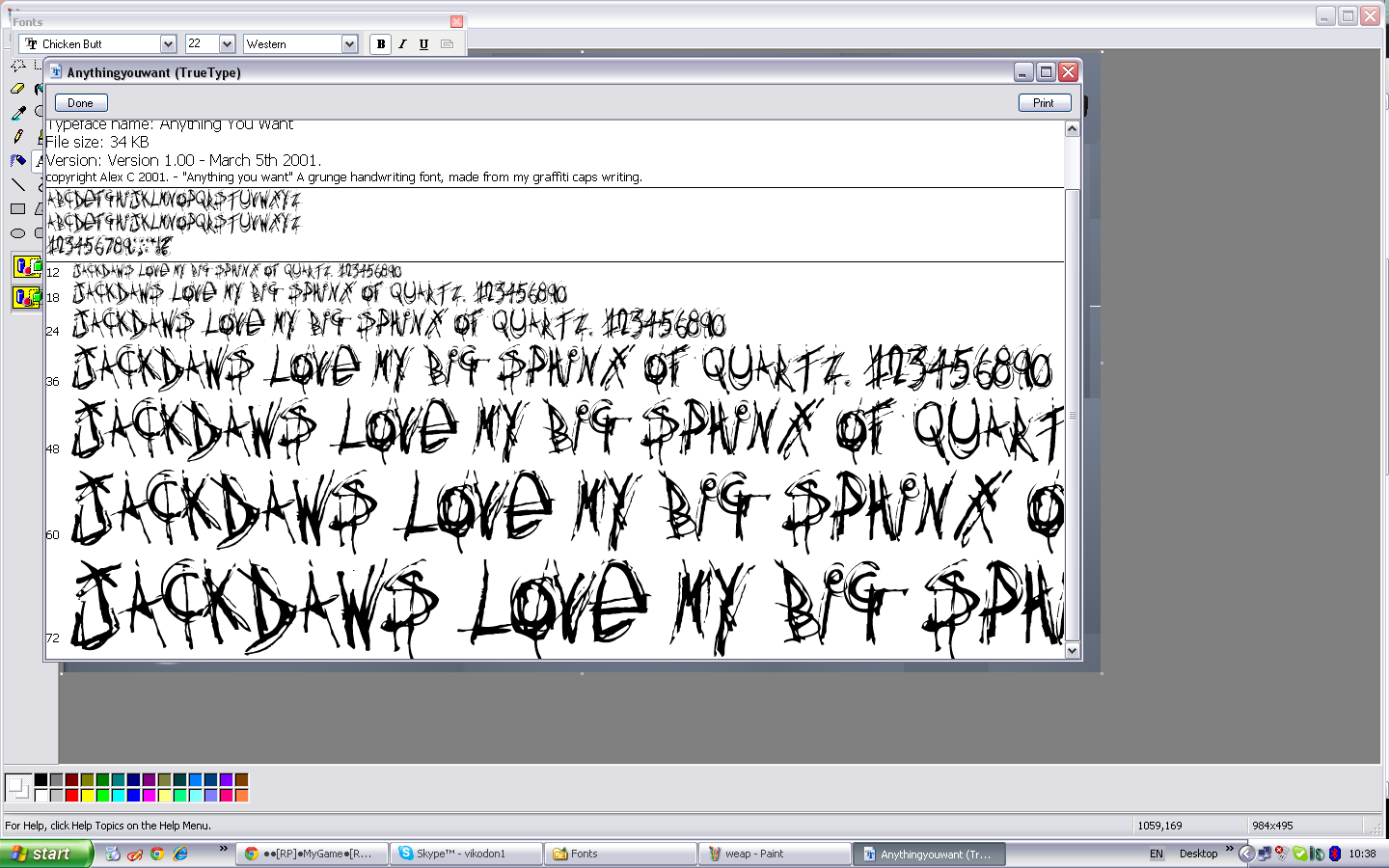Click the first Quick Launch icon beside Start
This screenshot has height=868, width=1389.
pyautogui.click(x=113, y=854)
